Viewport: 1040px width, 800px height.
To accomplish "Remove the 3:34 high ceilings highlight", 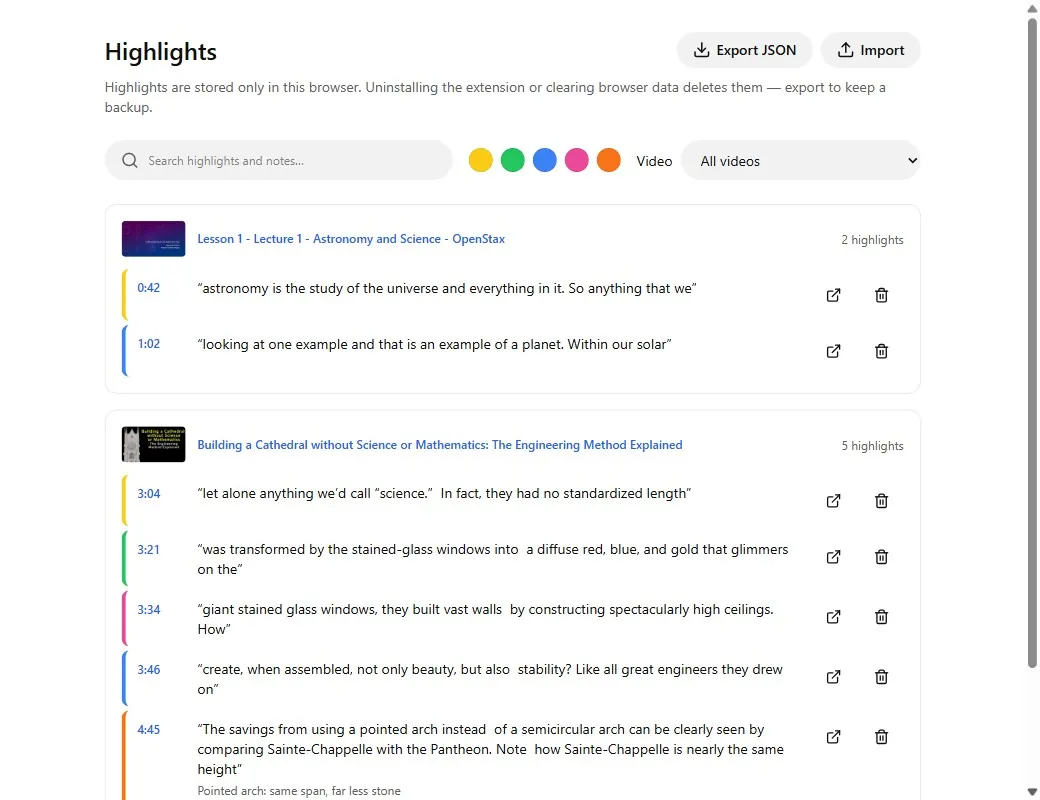I will pyautogui.click(x=881, y=617).
